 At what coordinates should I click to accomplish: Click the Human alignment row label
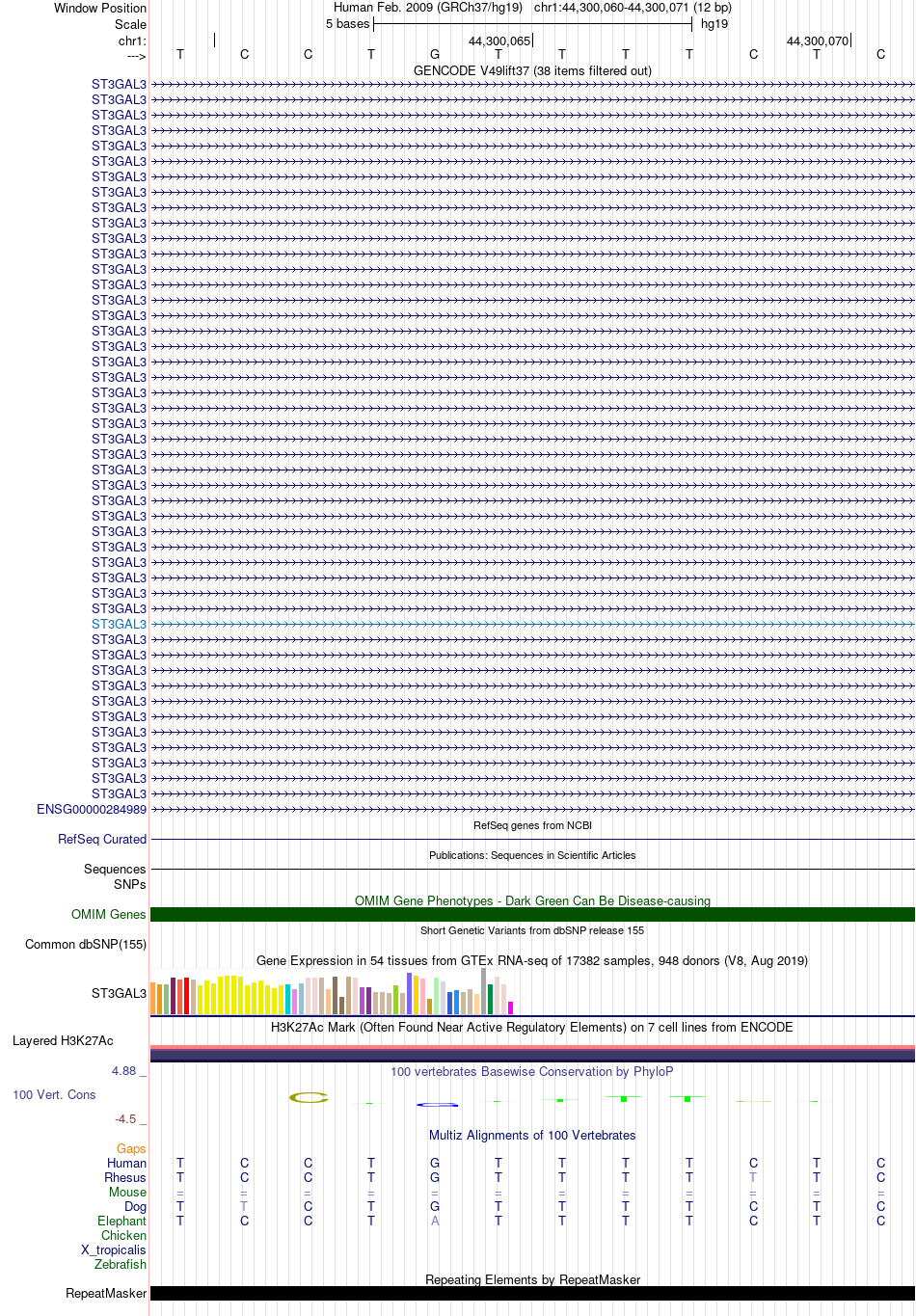coord(126,1163)
